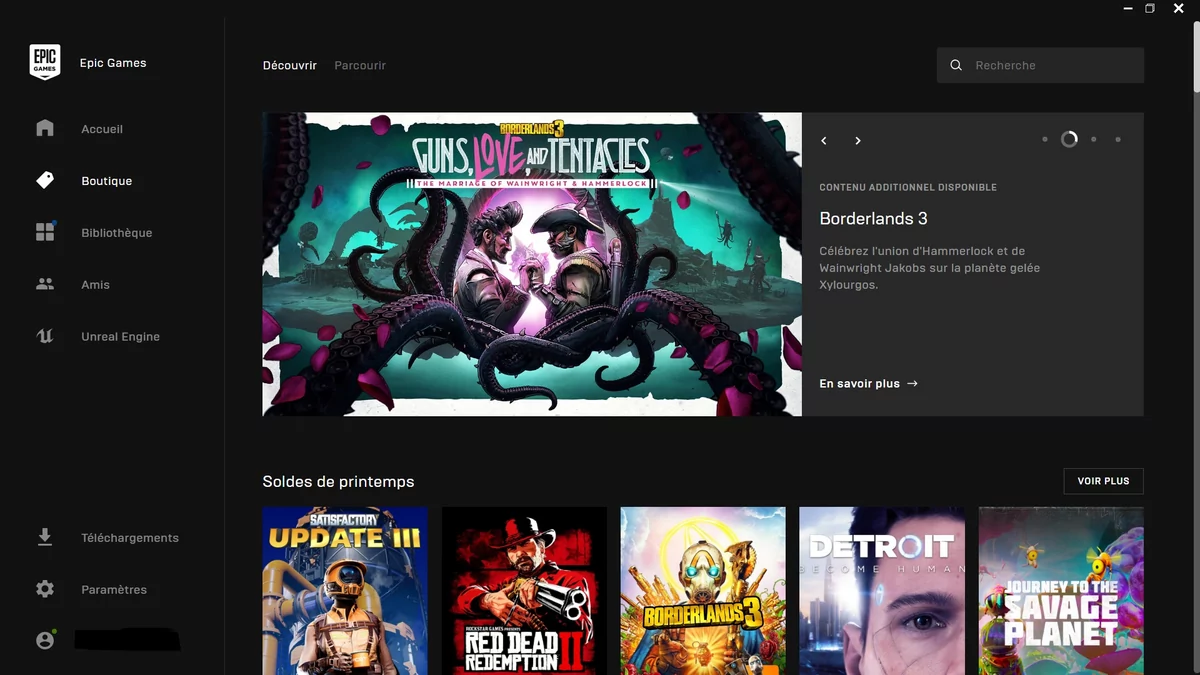Switch to the Découvrir tab
This screenshot has height=675, width=1200.
coord(290,65)
